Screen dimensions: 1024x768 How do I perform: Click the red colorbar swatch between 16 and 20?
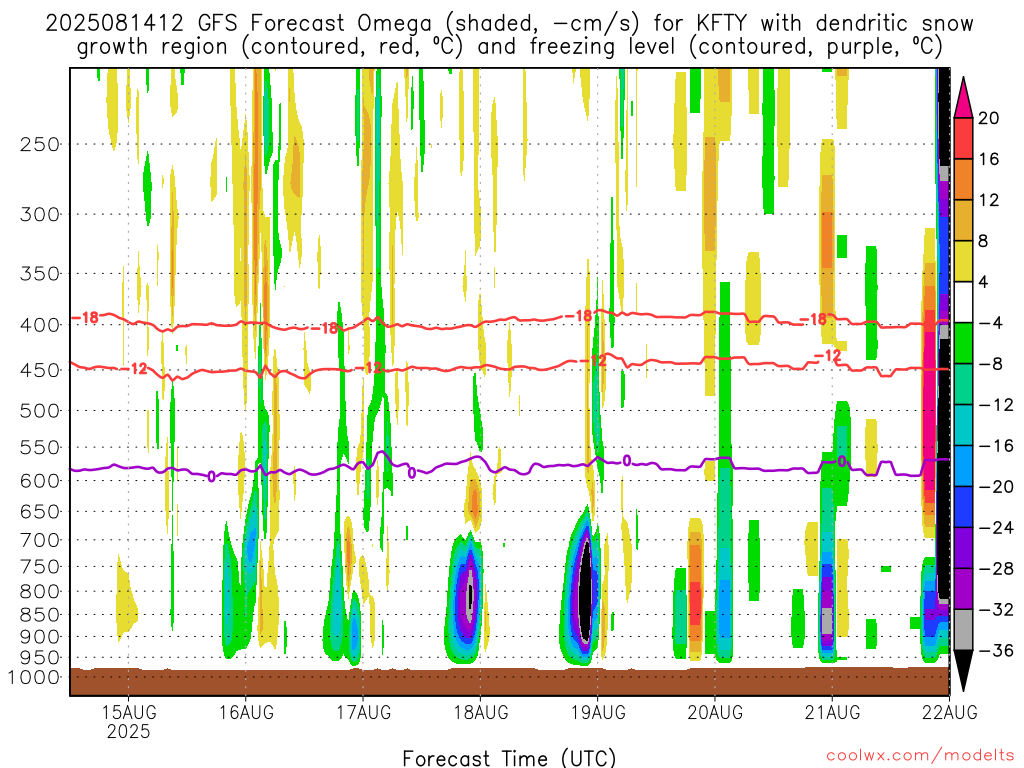tap(963, 138)
